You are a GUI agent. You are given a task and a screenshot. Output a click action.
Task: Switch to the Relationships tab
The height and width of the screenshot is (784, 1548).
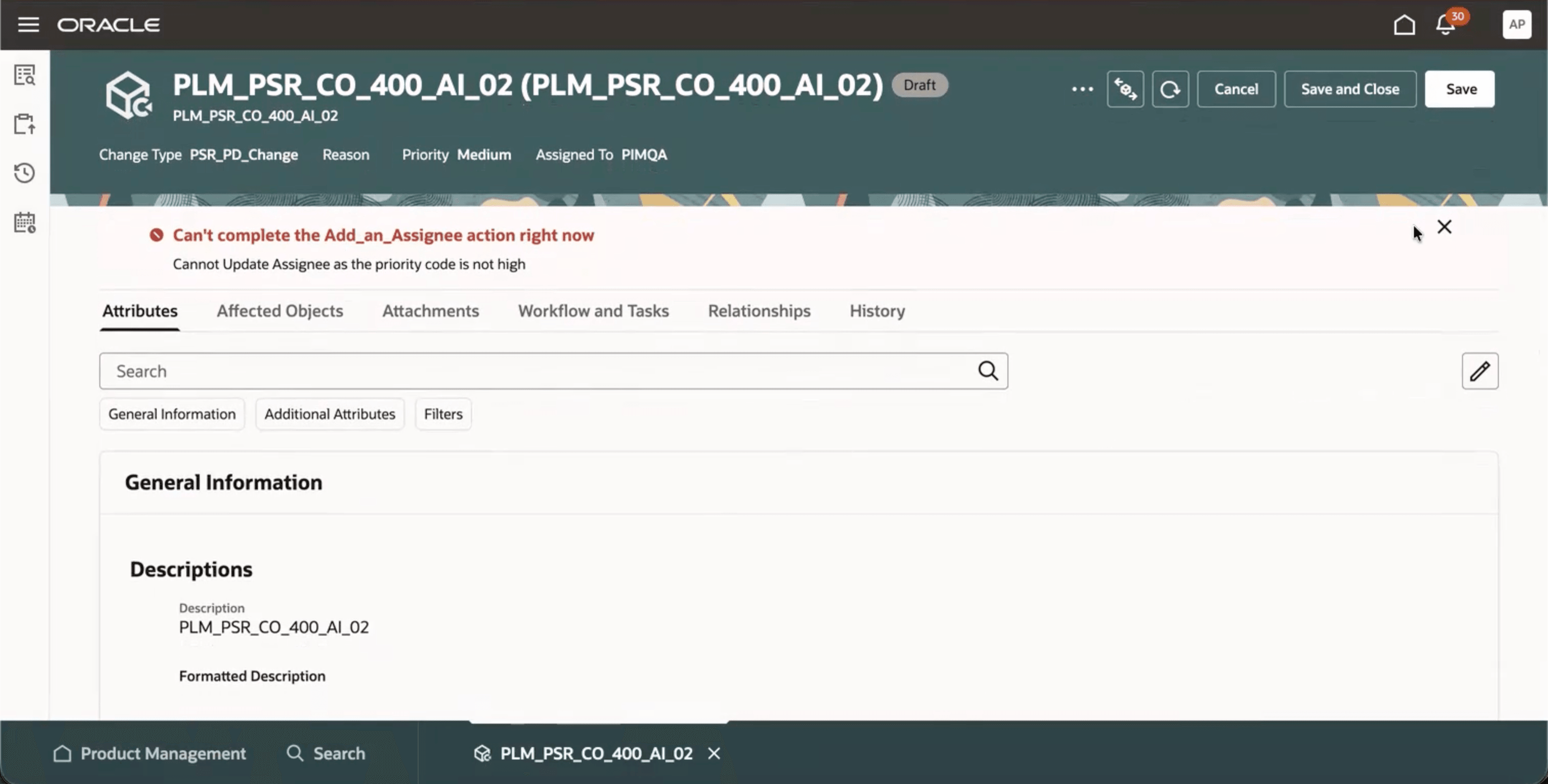tap(759, 311)
